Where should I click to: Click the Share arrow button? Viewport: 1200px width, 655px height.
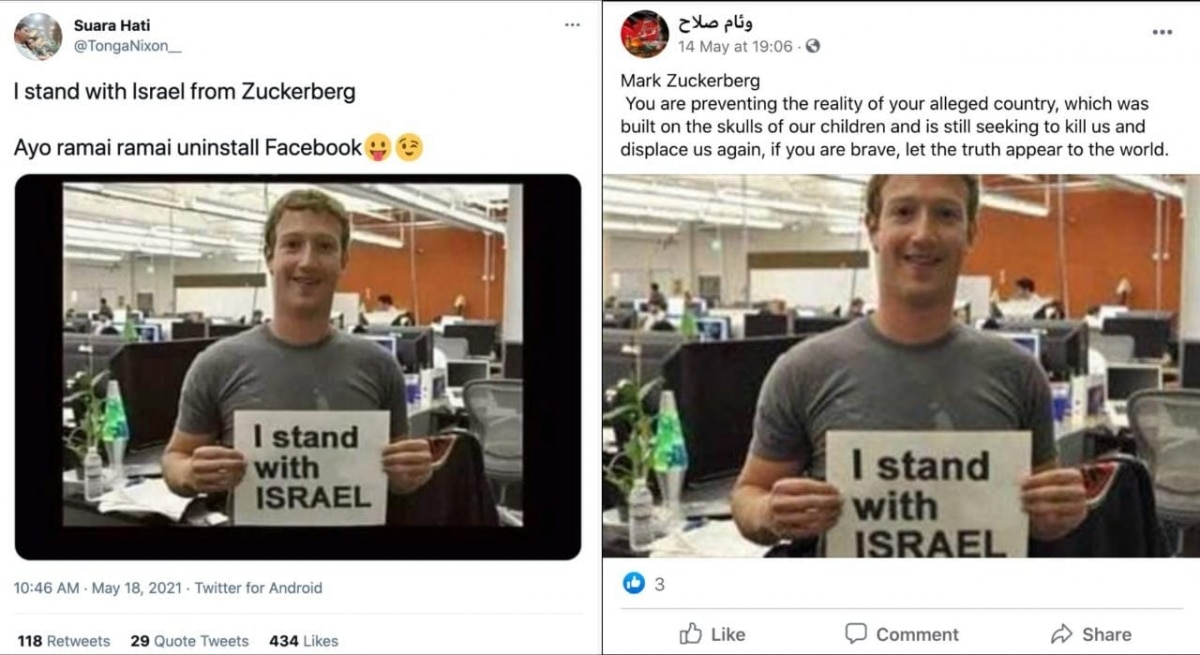click(x=1090, y=634)
